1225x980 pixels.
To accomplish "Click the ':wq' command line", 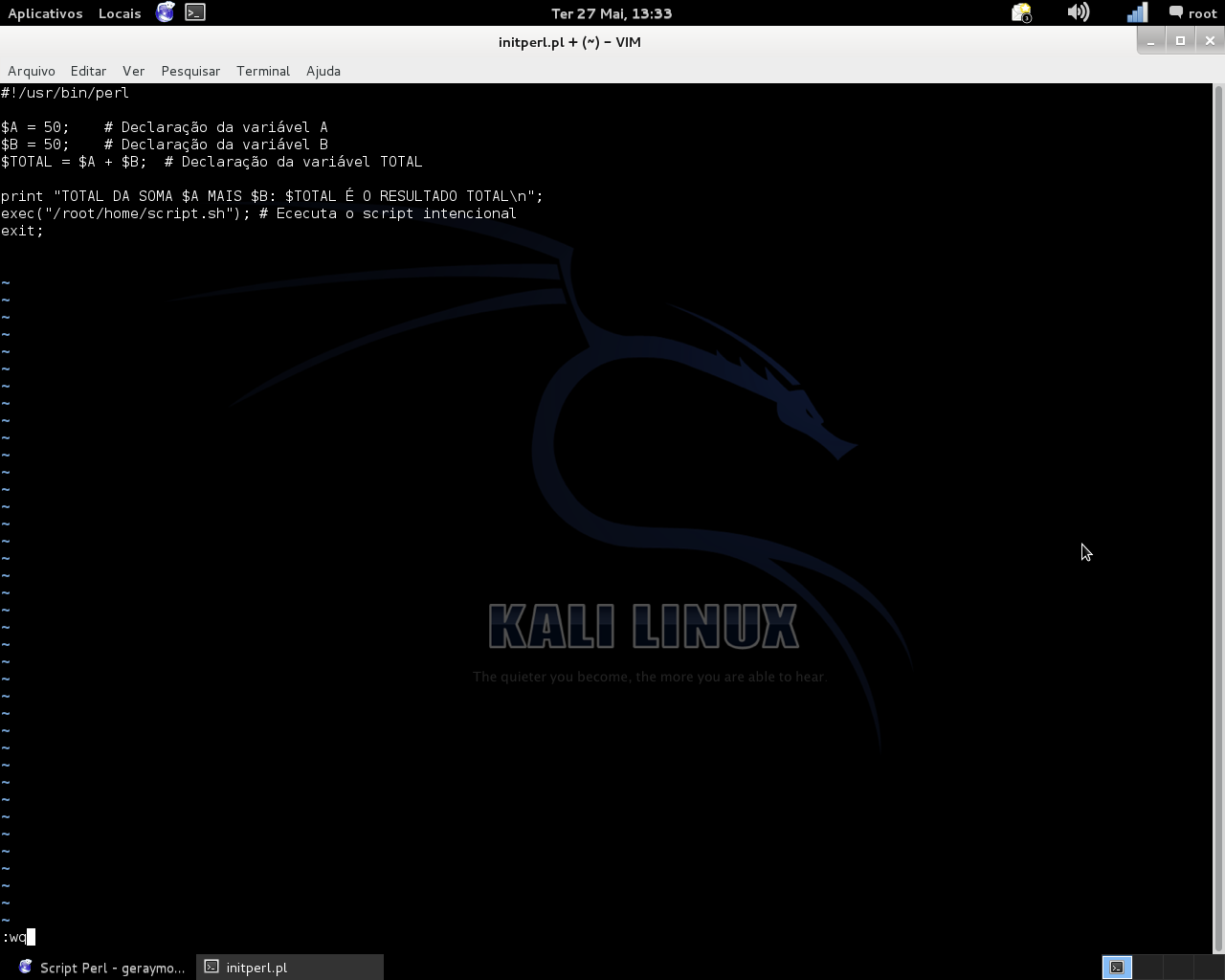I will pos(18,937).
